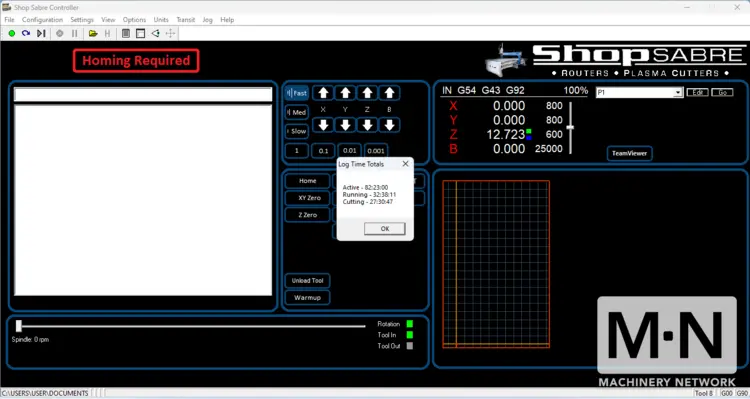750x399 pixels.
Task: Open the Jog menu
Action: [x=208, y=20]
